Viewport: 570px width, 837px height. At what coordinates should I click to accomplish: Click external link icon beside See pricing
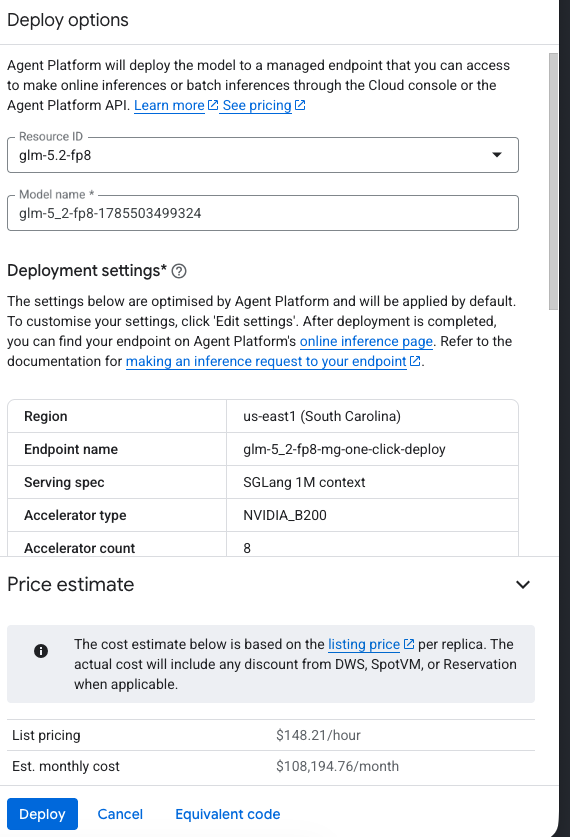tap(300, 105)
